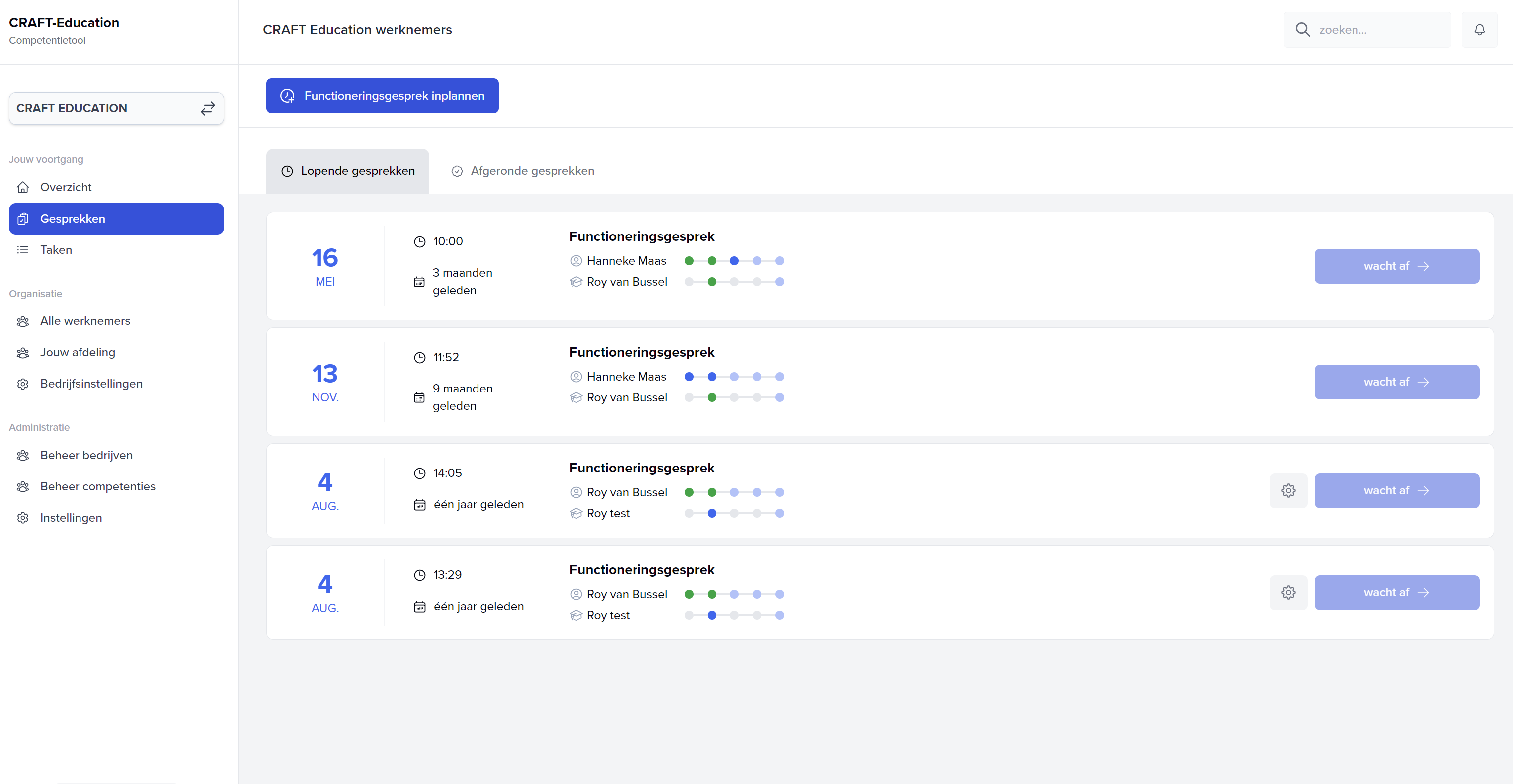1513x784 pixels.
Task: Click wacht af button for 13 NOV. gesprek
Action: [1397, 382]
